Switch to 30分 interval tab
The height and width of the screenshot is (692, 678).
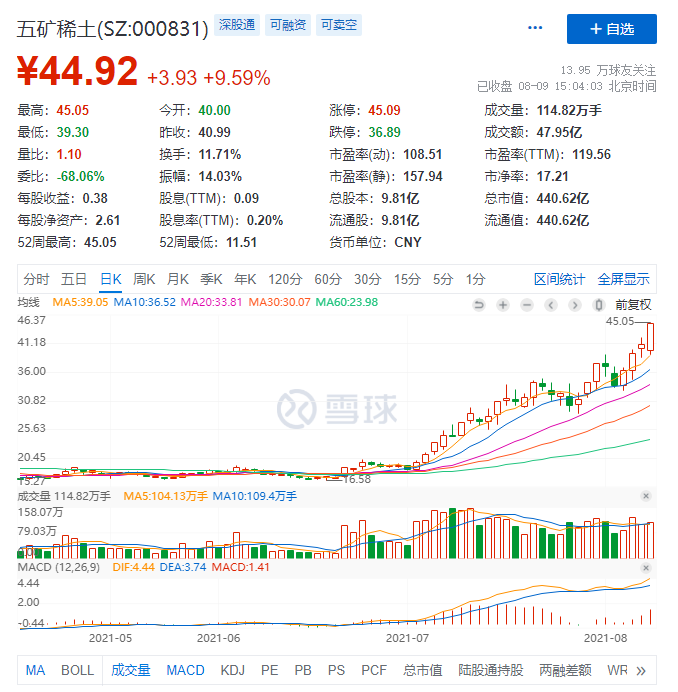click(x=368, y=279)
